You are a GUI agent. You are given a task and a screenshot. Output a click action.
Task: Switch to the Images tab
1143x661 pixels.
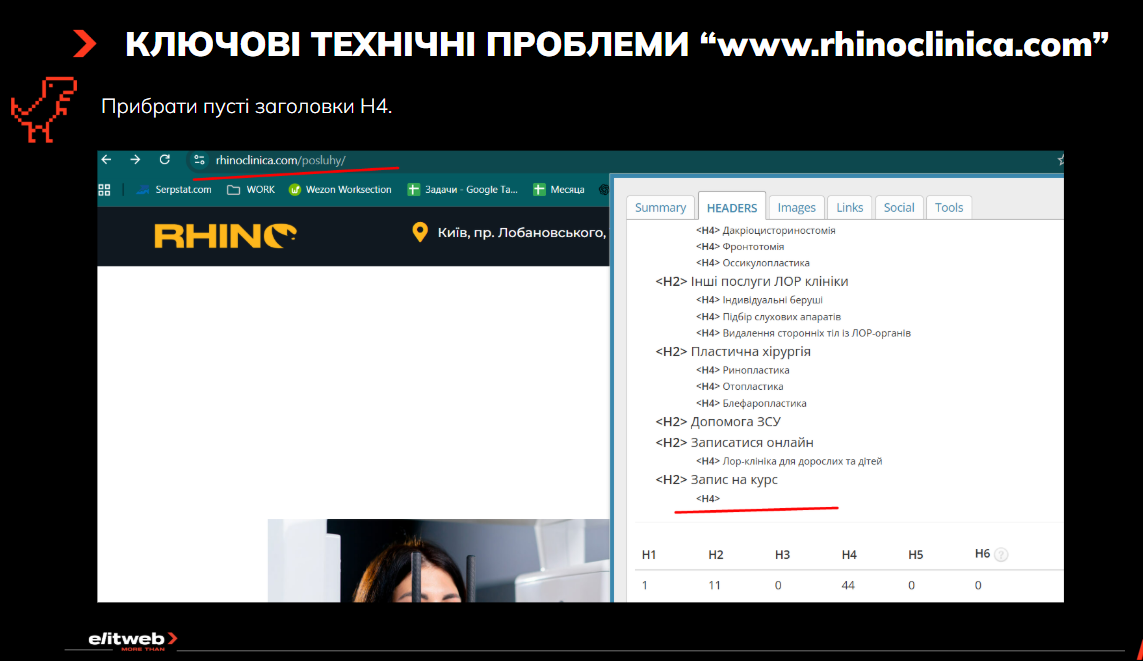[797, 208]
